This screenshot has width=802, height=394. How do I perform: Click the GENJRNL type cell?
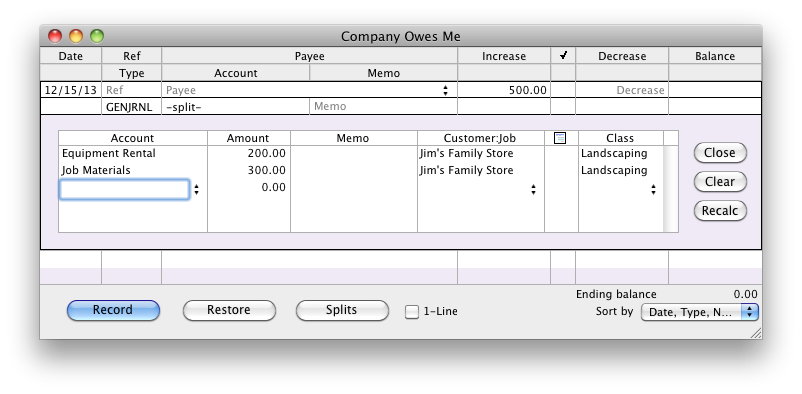pyautogui.click(x=131, y=106)
